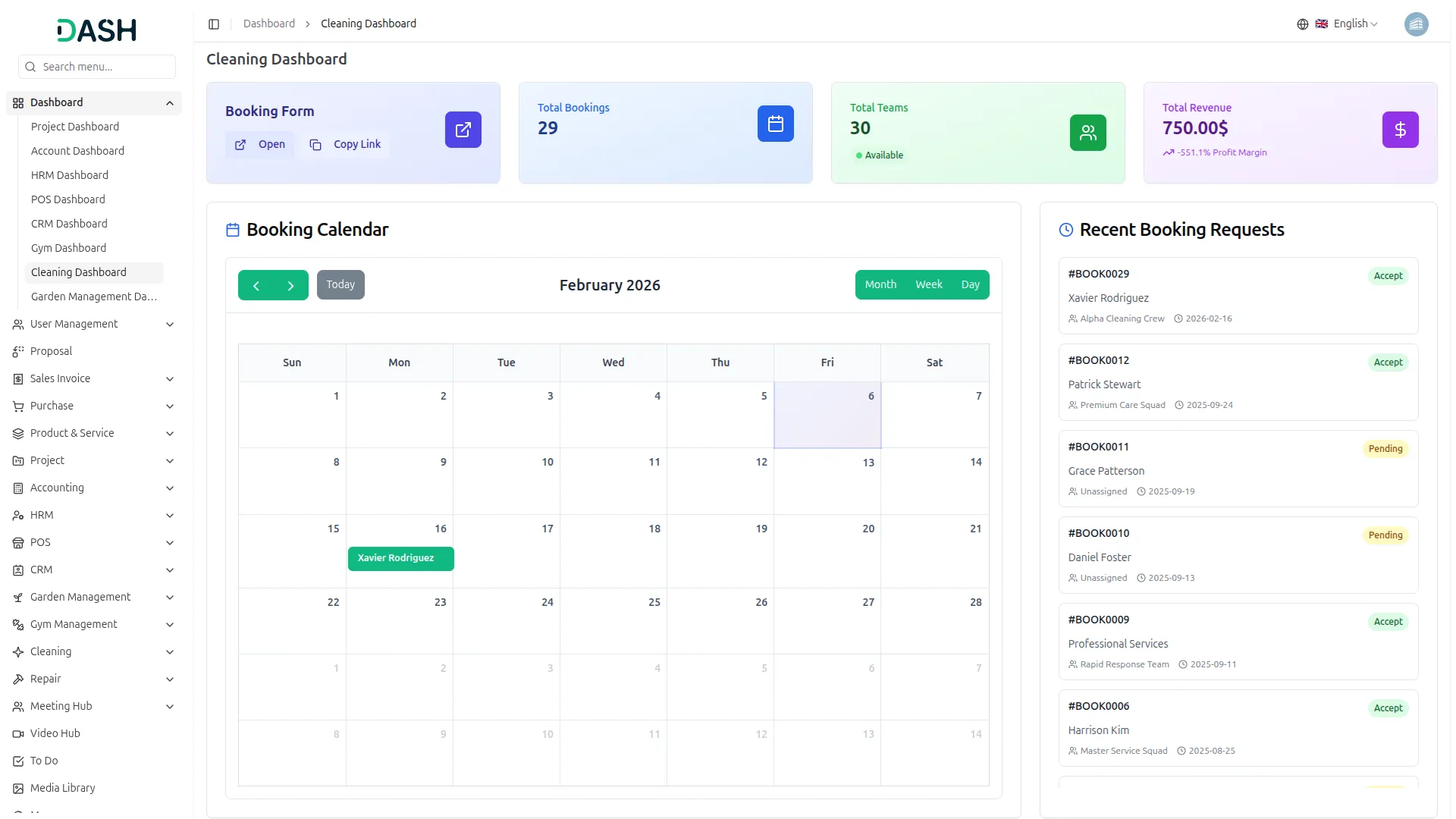Open the Gym Dashboard menu item
Screen dimensions: 1456x819
tap(68, 248)
